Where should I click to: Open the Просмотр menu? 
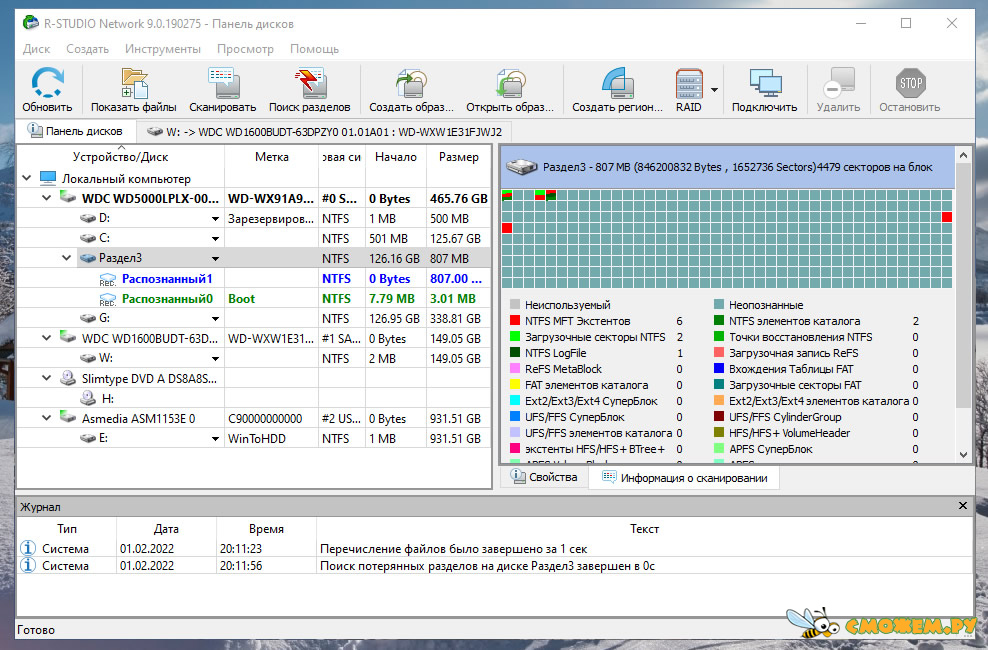point(245,49)
